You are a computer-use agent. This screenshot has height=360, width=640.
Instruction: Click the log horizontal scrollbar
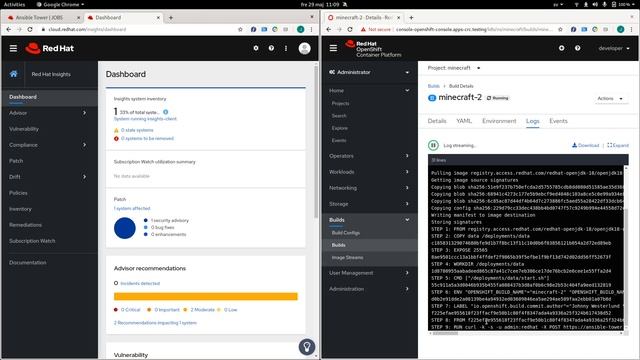[x=445, y=333]
